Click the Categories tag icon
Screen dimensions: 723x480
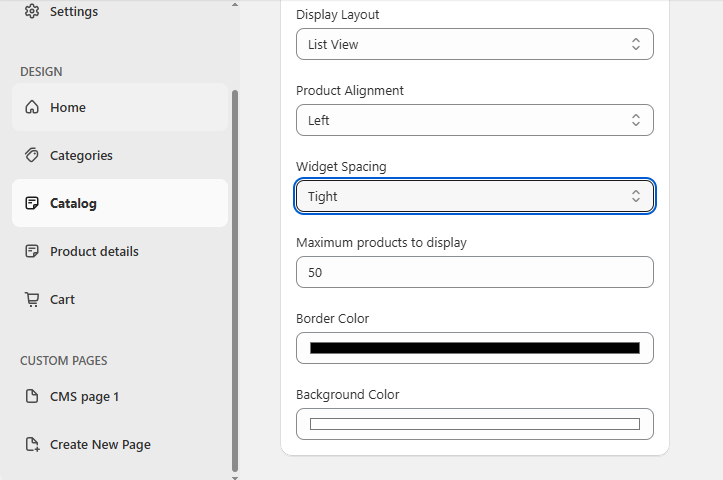[x=32, y=155]
